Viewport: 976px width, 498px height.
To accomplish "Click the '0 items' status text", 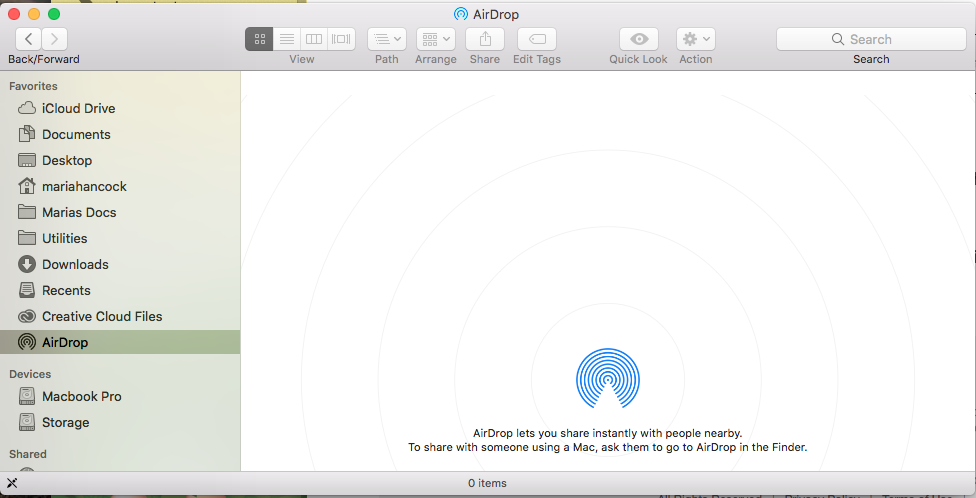I will [x=487, y=483].
